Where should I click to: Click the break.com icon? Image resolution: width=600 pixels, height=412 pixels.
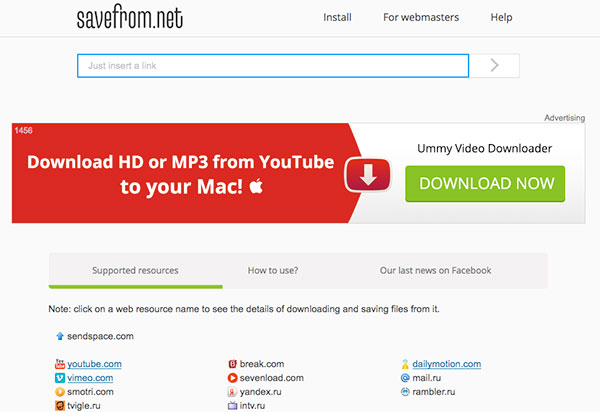pos(232,364)
